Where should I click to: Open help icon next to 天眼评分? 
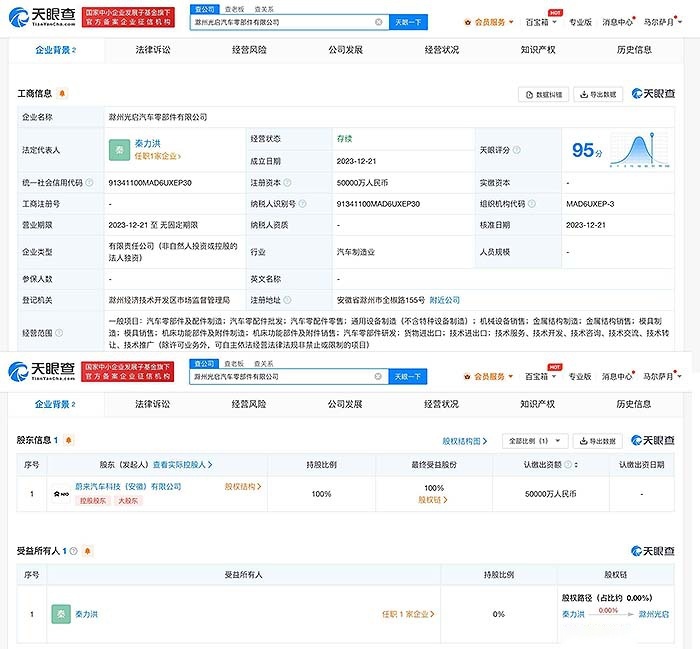(517, 150)
